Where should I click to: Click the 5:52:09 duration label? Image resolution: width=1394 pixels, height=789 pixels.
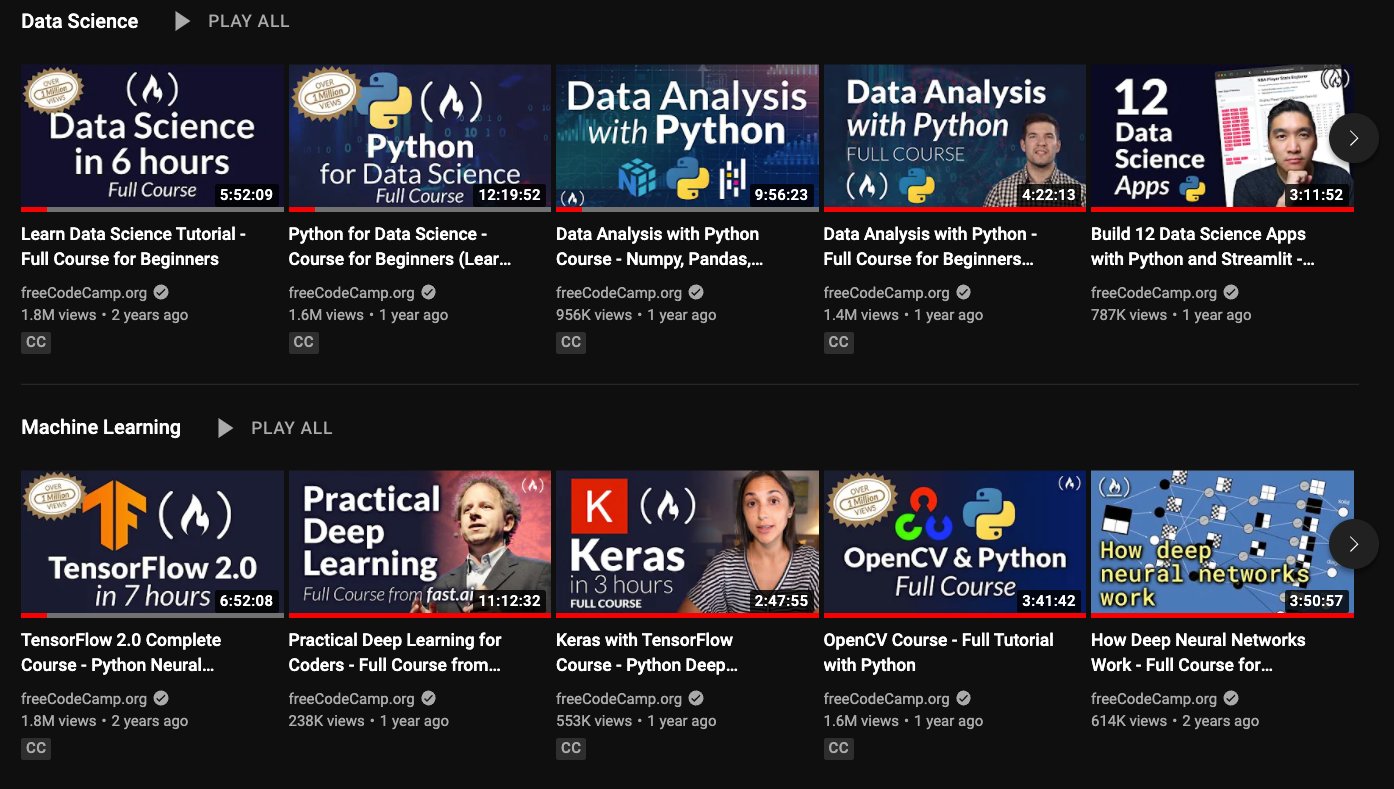(246, 195)
